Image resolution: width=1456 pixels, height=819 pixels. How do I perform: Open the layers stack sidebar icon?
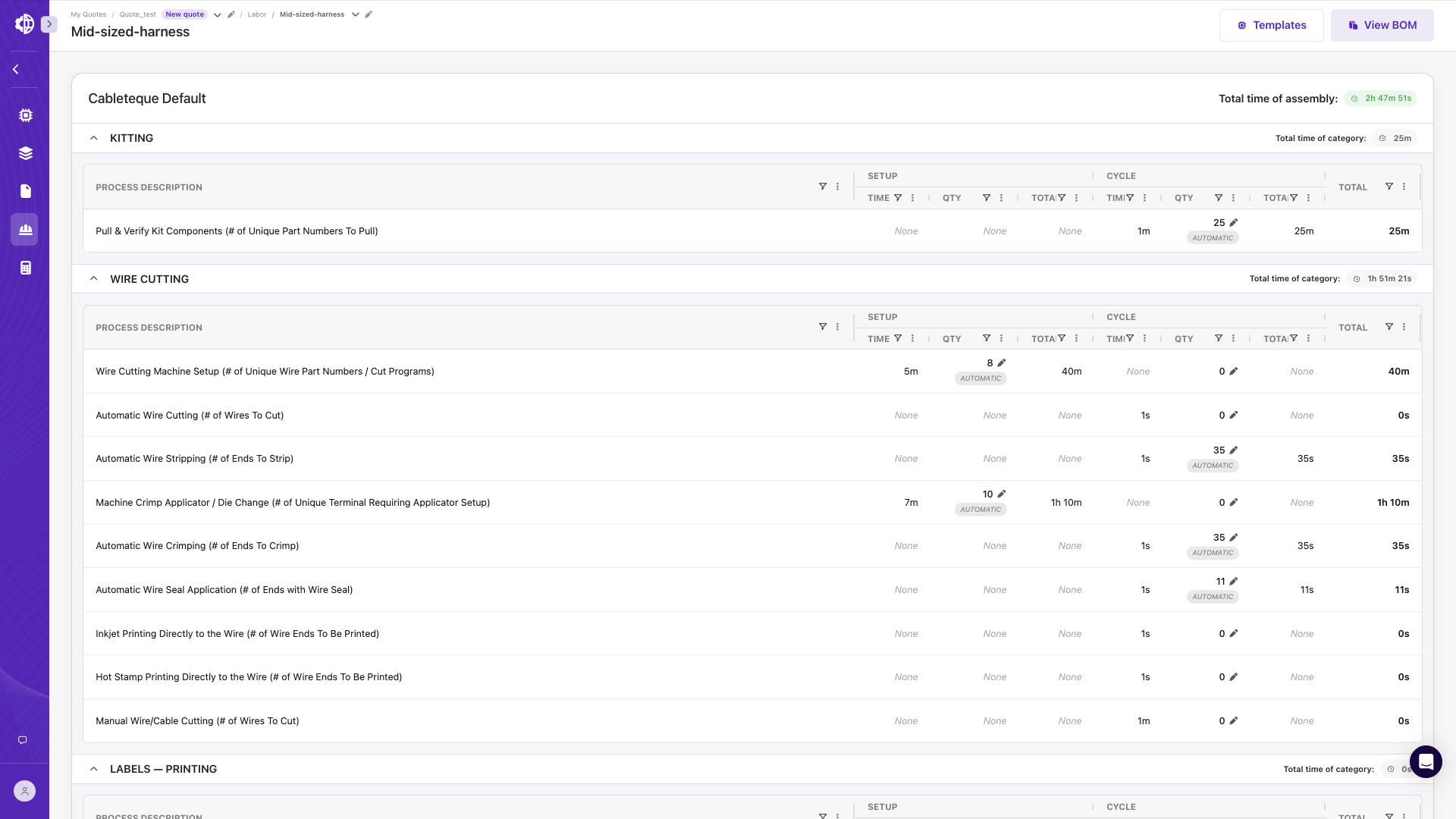[x=25, y=153]
